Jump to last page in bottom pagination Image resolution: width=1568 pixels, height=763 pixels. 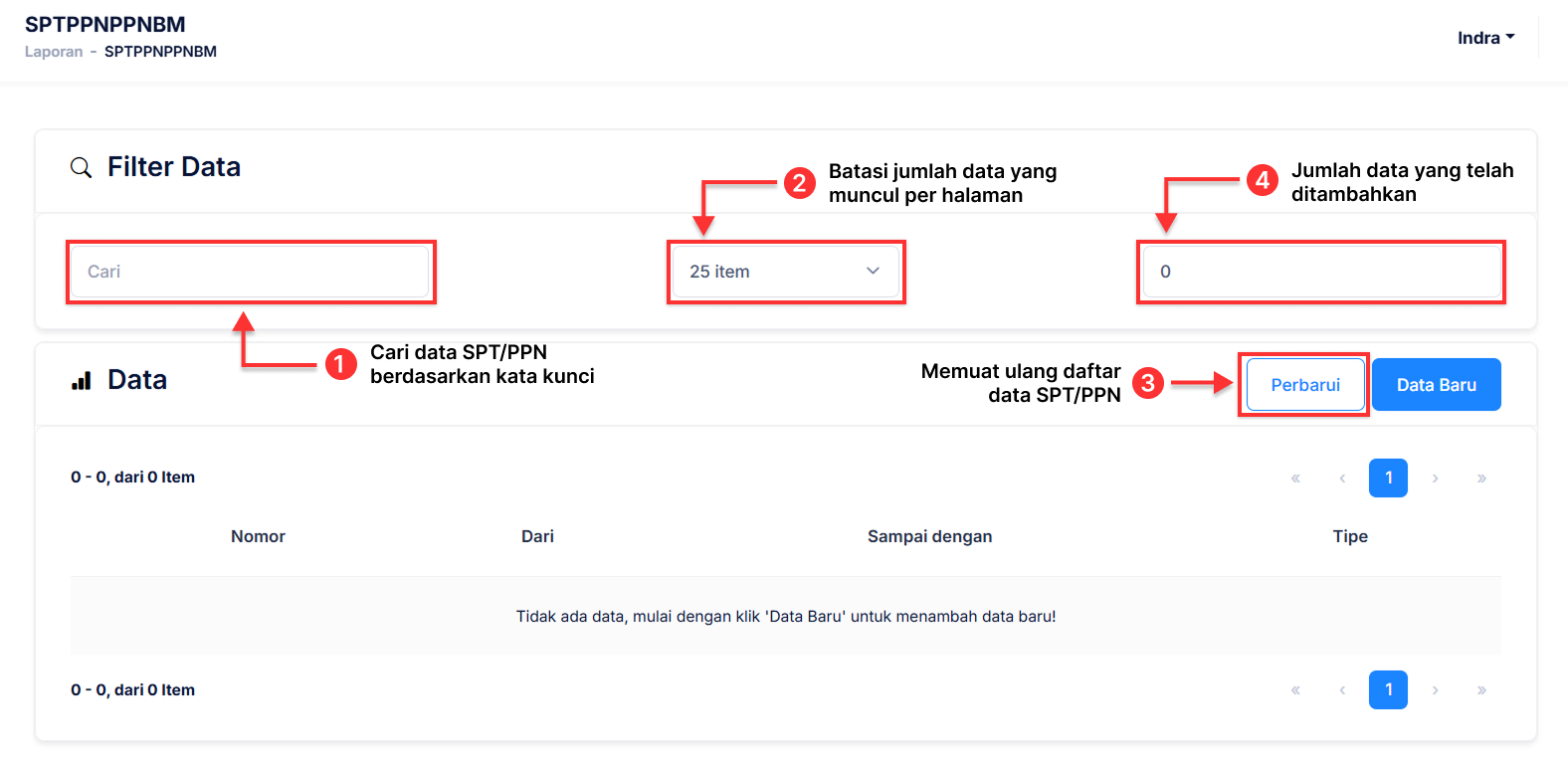coord(1481,690)
